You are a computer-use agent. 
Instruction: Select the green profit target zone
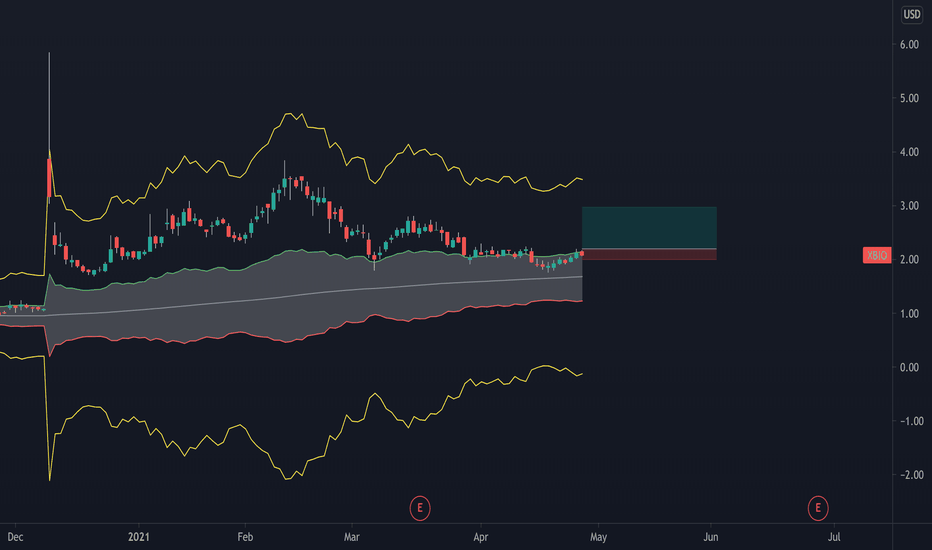coord(649,228)
